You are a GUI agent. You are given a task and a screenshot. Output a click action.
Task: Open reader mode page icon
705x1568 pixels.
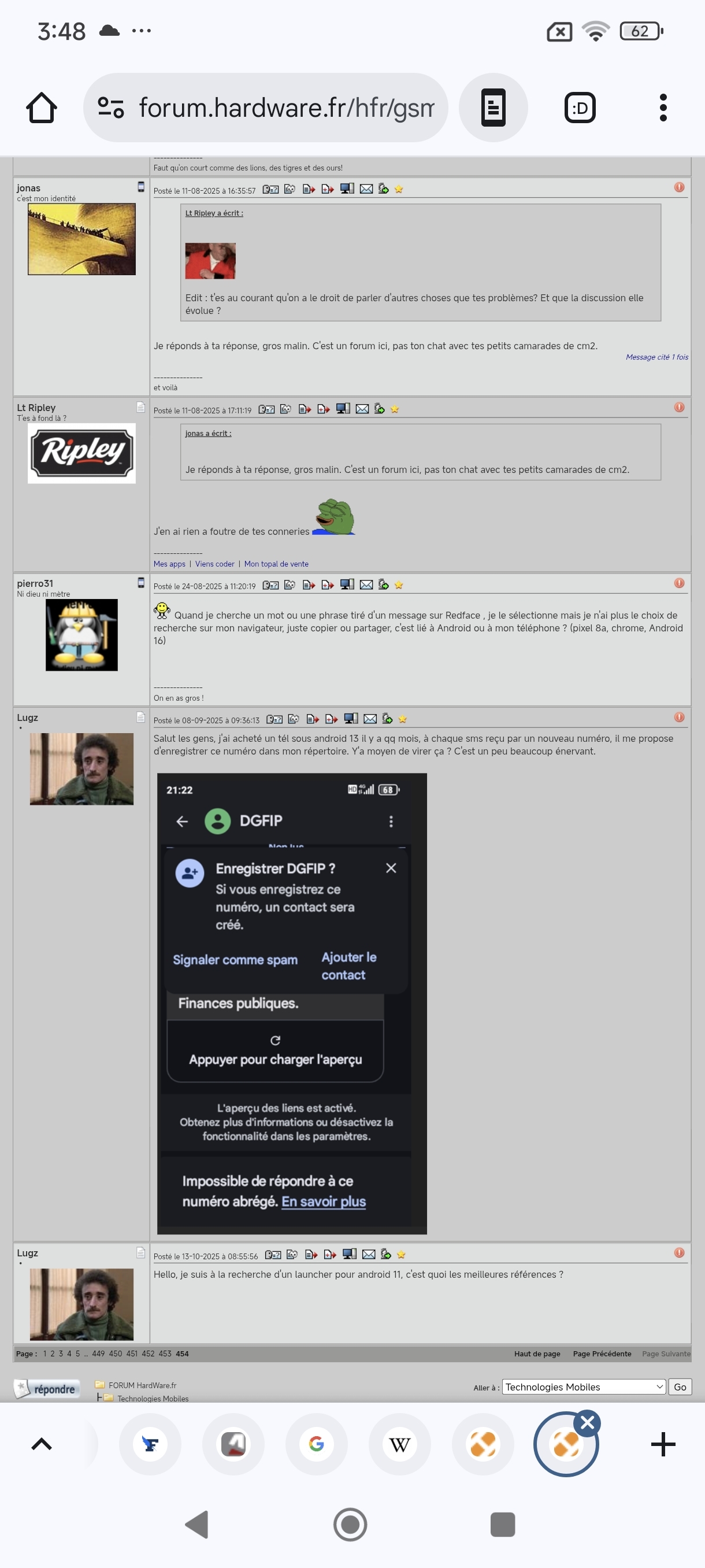tap(493, 108)
